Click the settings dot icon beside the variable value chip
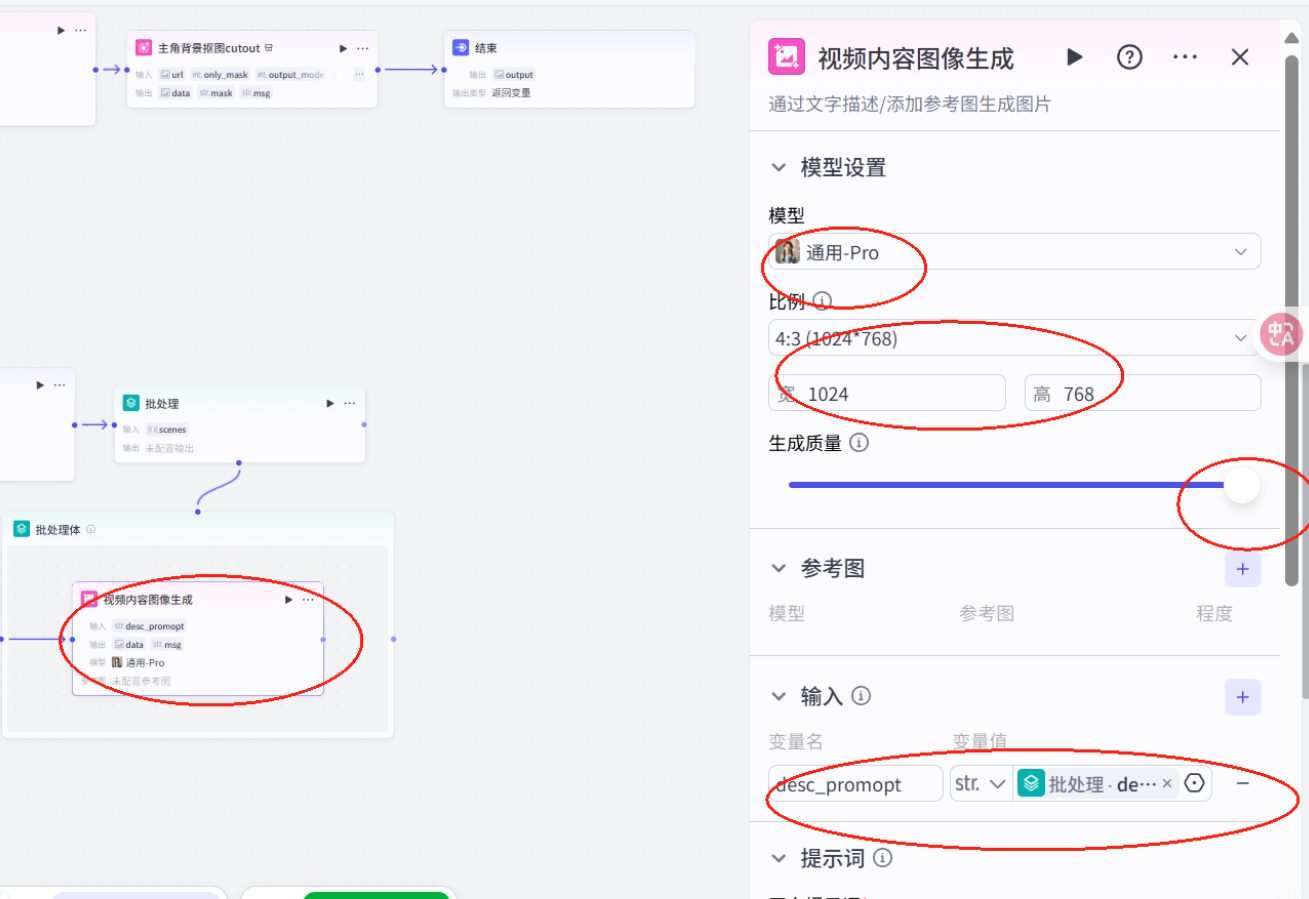 (1194, 784)
